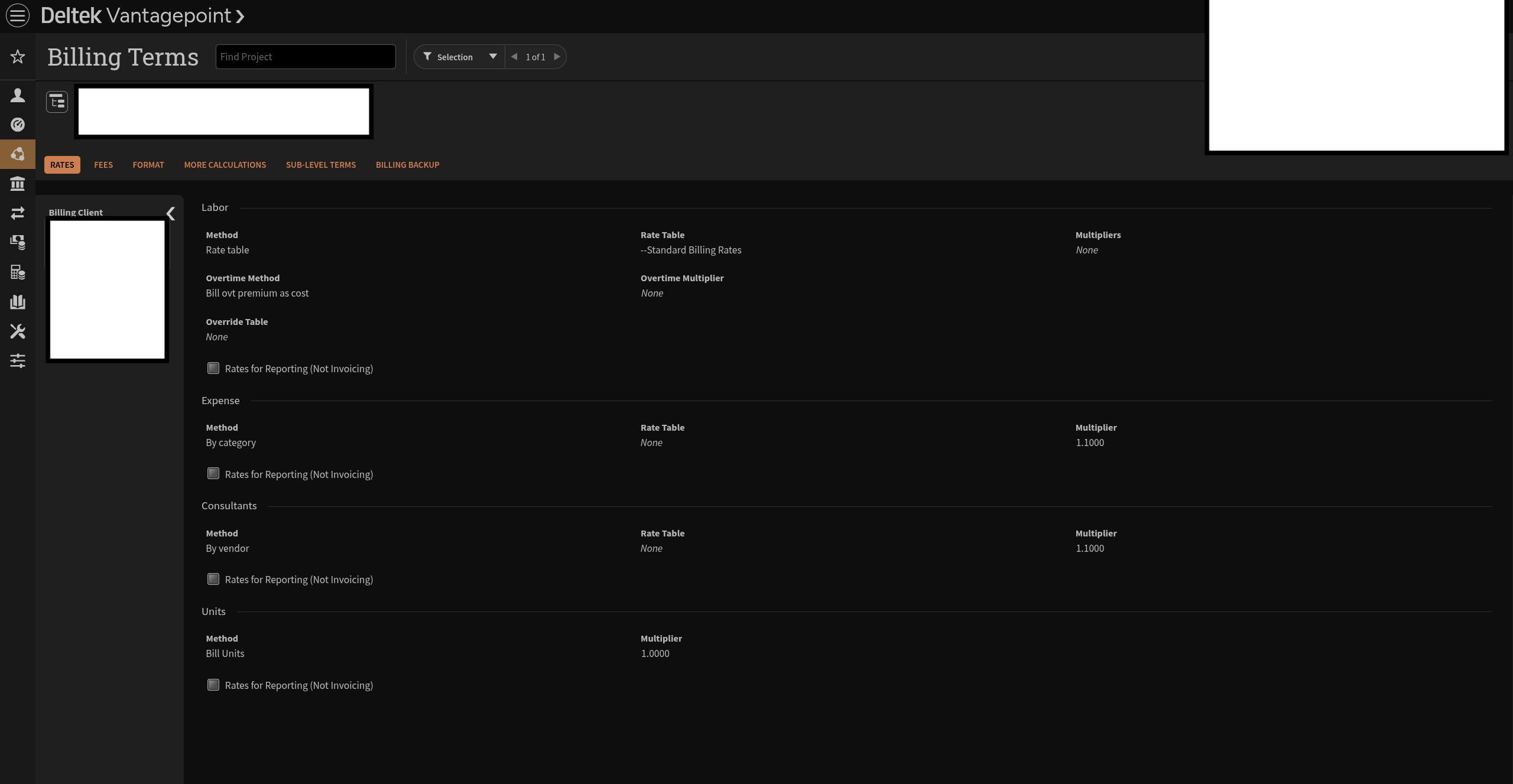Click the Selection filter button

[x=449, y=57]
